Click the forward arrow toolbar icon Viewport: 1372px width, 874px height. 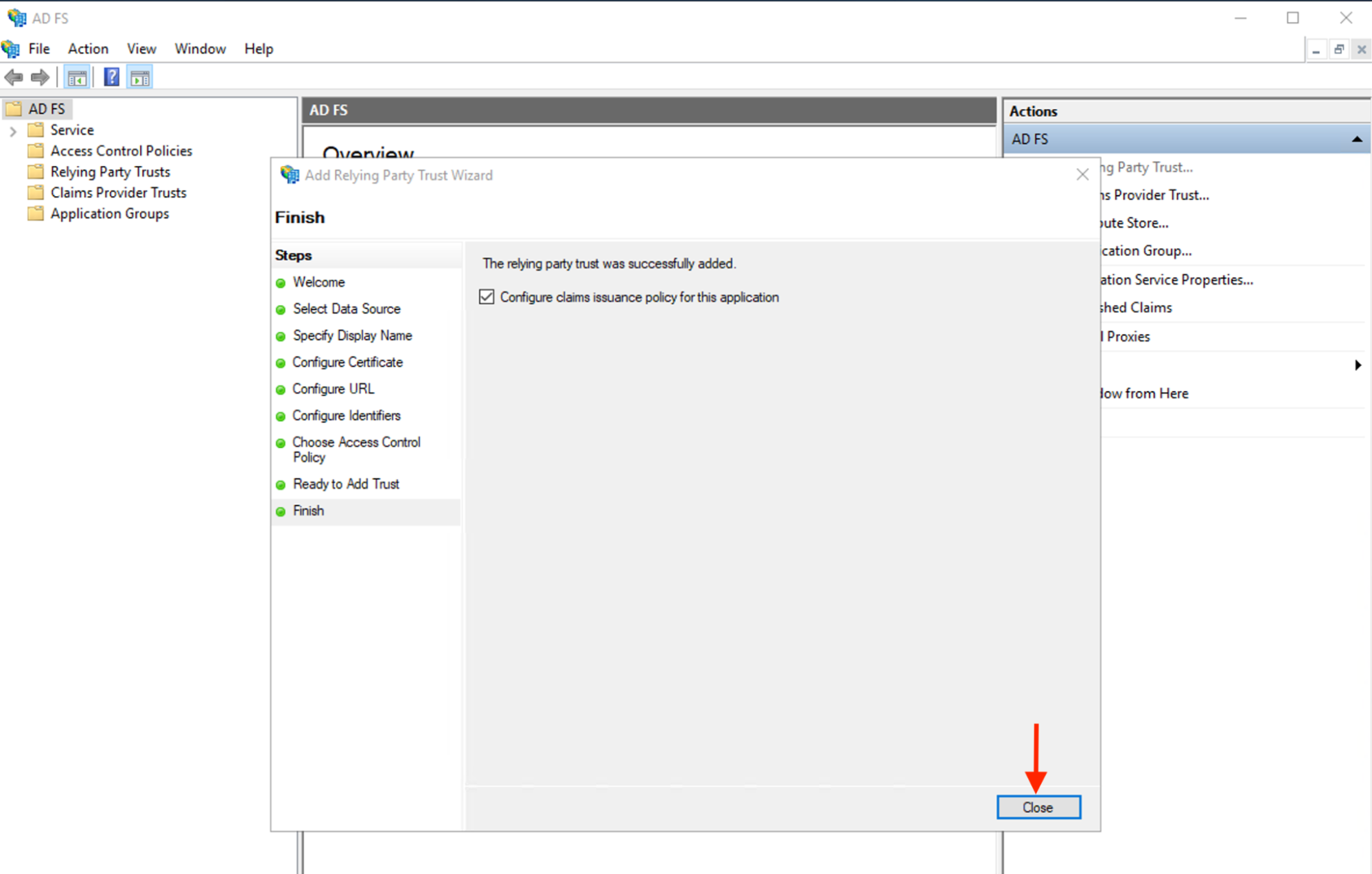point(40,78)
